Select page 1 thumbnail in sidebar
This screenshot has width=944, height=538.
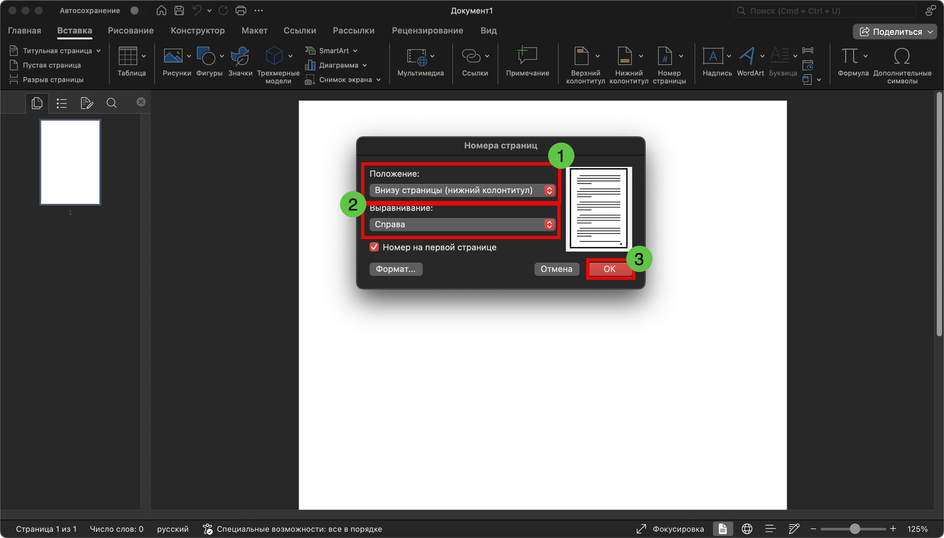click(70, 162)
